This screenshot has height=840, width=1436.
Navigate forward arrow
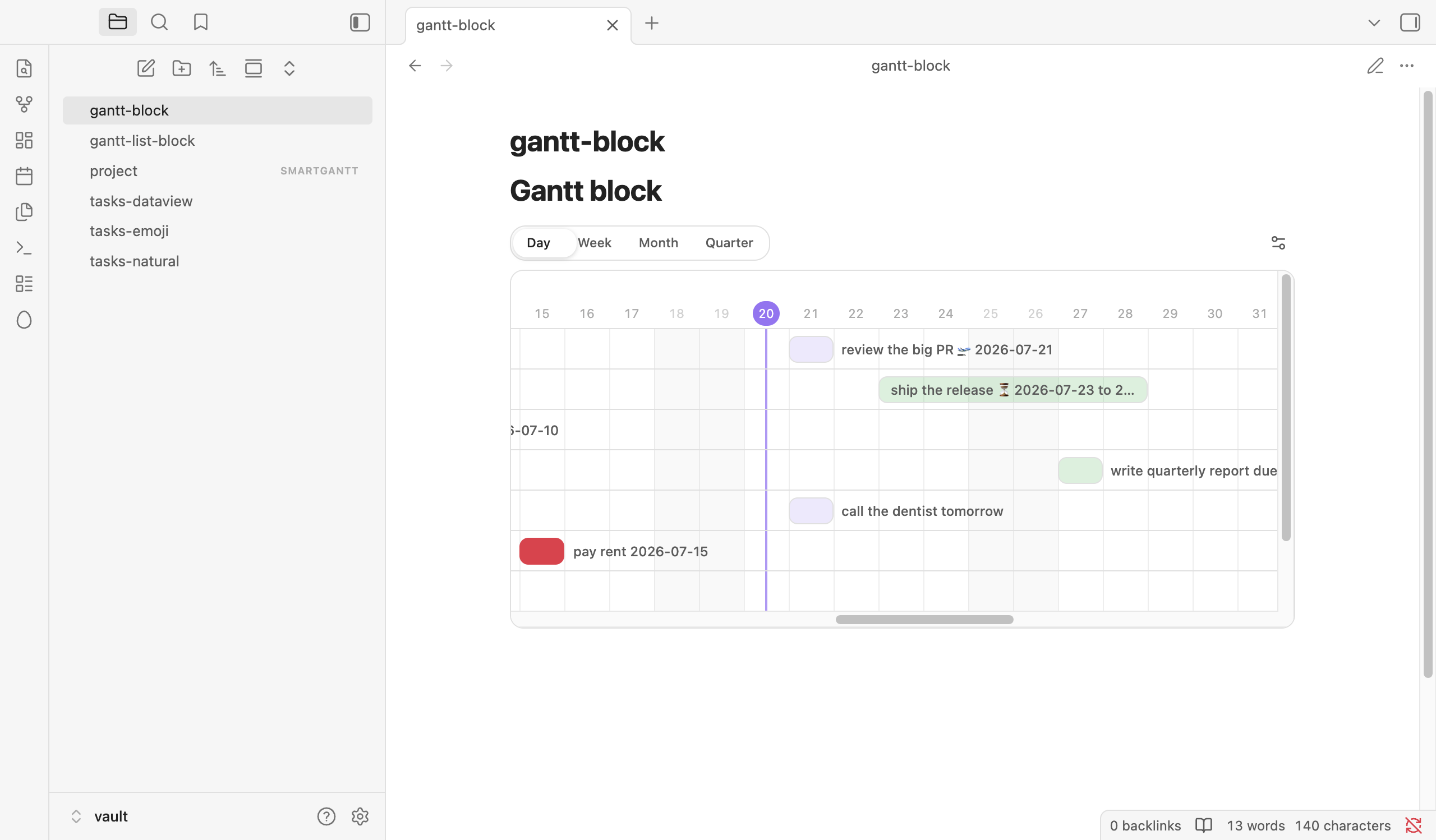tap(447, 66)
